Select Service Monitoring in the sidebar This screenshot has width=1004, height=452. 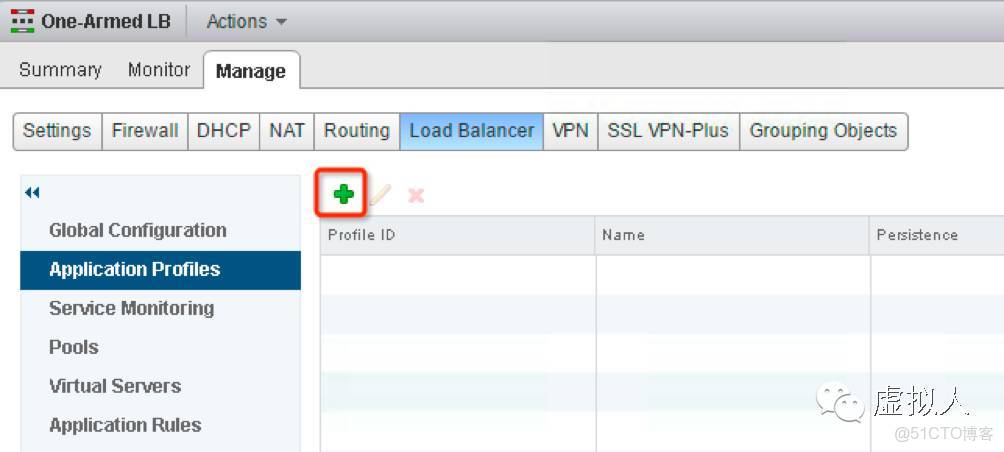pyautogui.click(x=160, y=309)
